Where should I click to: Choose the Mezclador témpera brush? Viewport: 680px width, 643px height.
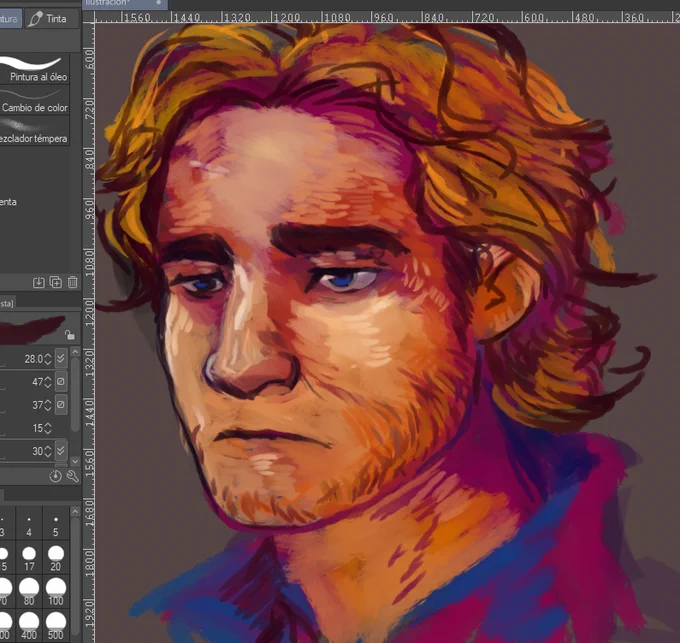pos(35,130)
